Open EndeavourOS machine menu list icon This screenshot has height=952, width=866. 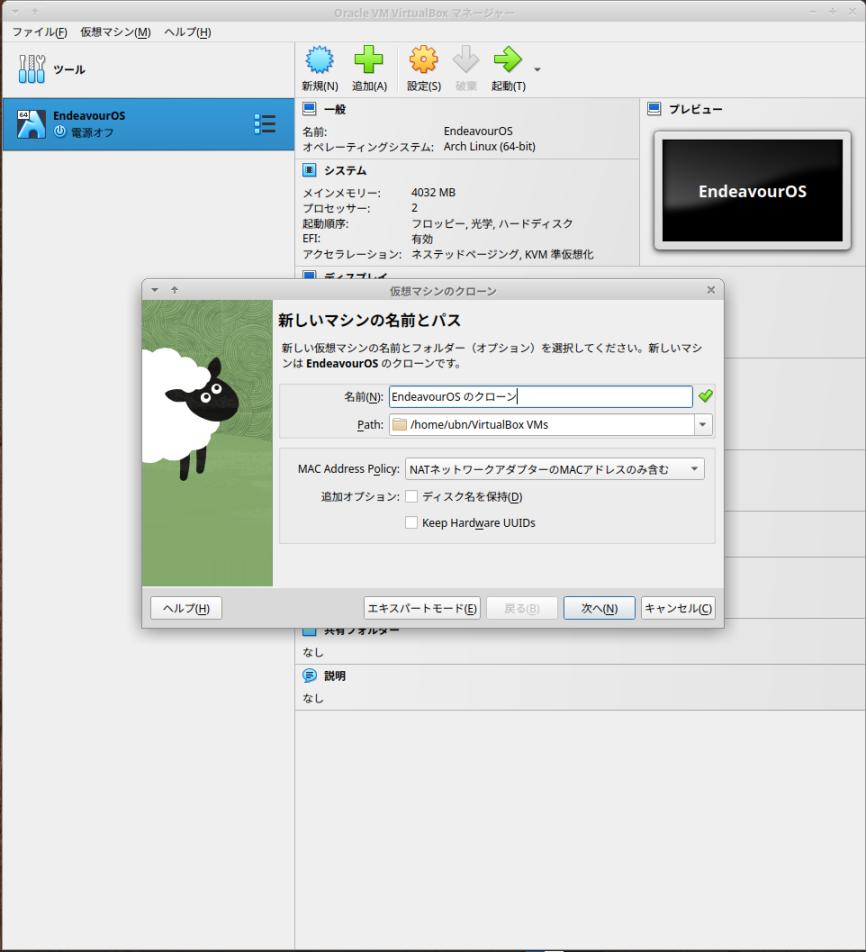tap(265, 124)
